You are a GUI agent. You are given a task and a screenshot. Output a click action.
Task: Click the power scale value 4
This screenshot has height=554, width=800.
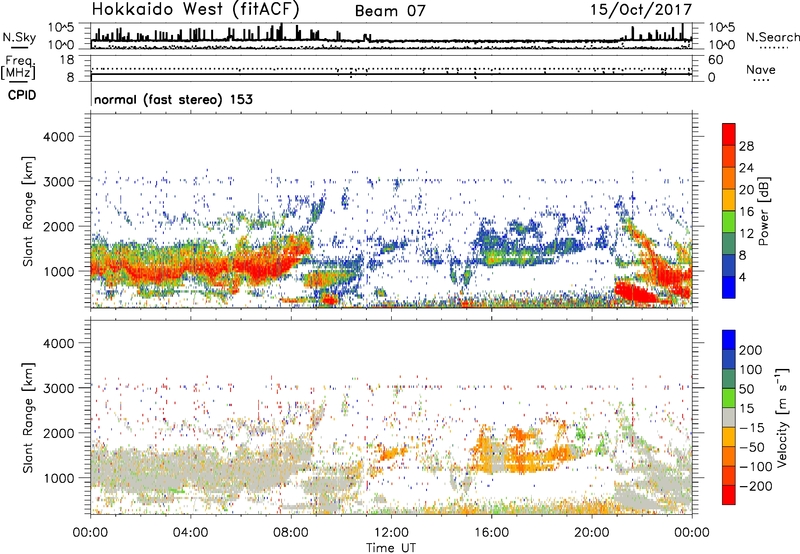point(743,277)
